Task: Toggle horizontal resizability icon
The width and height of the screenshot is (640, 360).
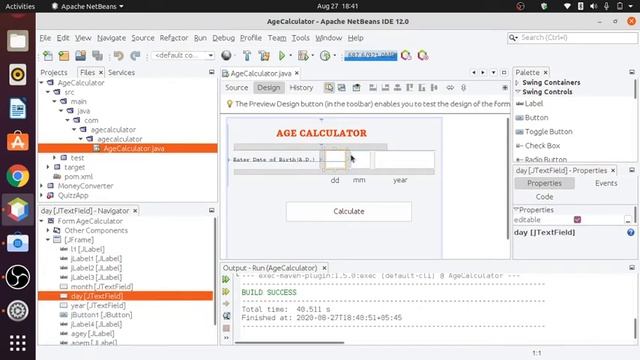Action: [450, 88]
